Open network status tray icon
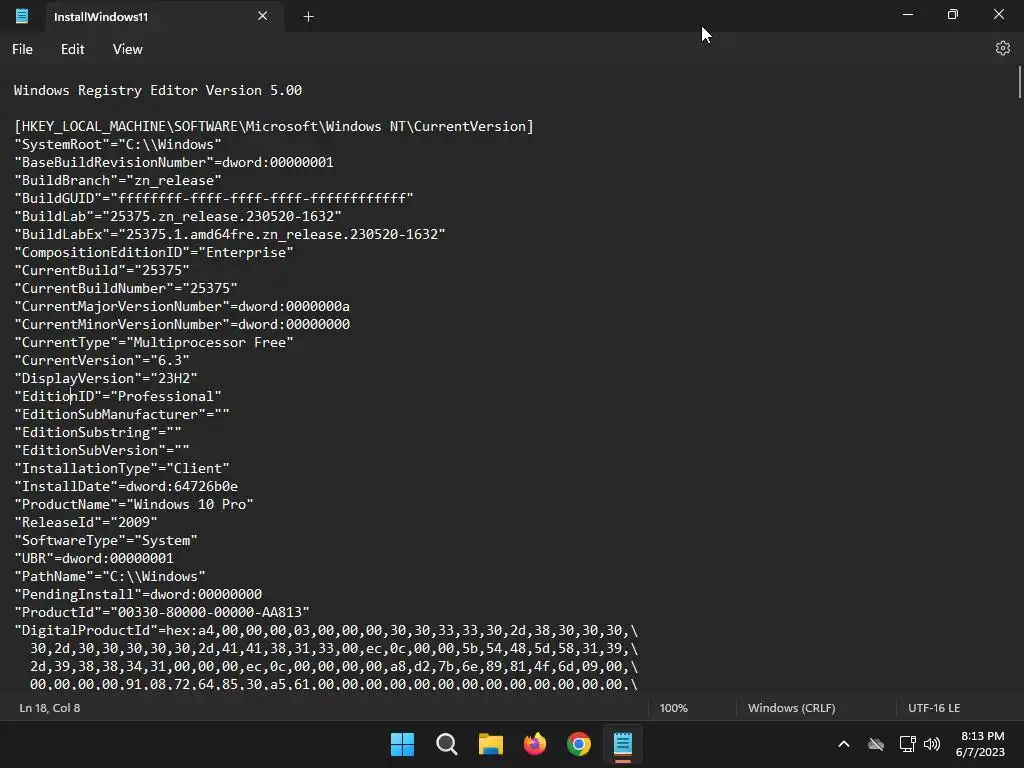Image resolution: width=1024 pixels, height=768 pixels. 907,744
